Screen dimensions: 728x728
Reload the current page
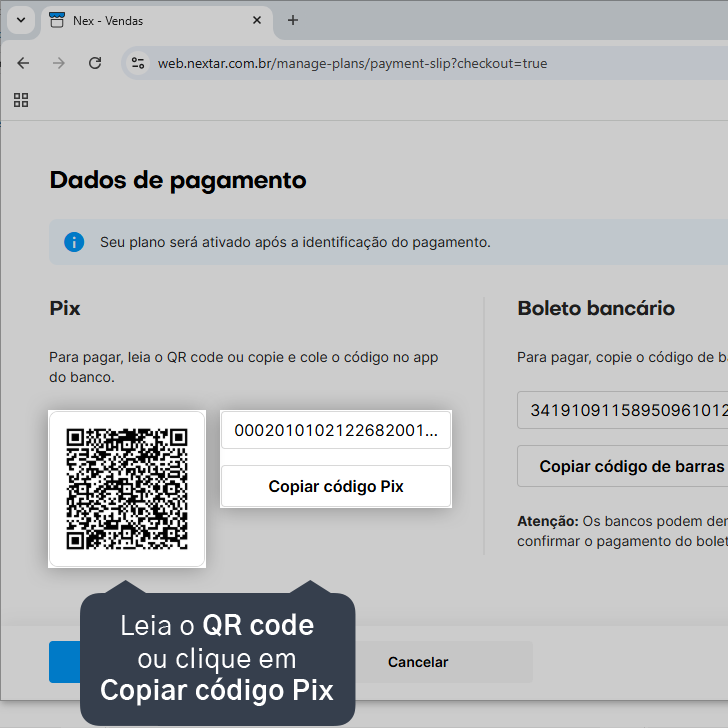point(95,63)
